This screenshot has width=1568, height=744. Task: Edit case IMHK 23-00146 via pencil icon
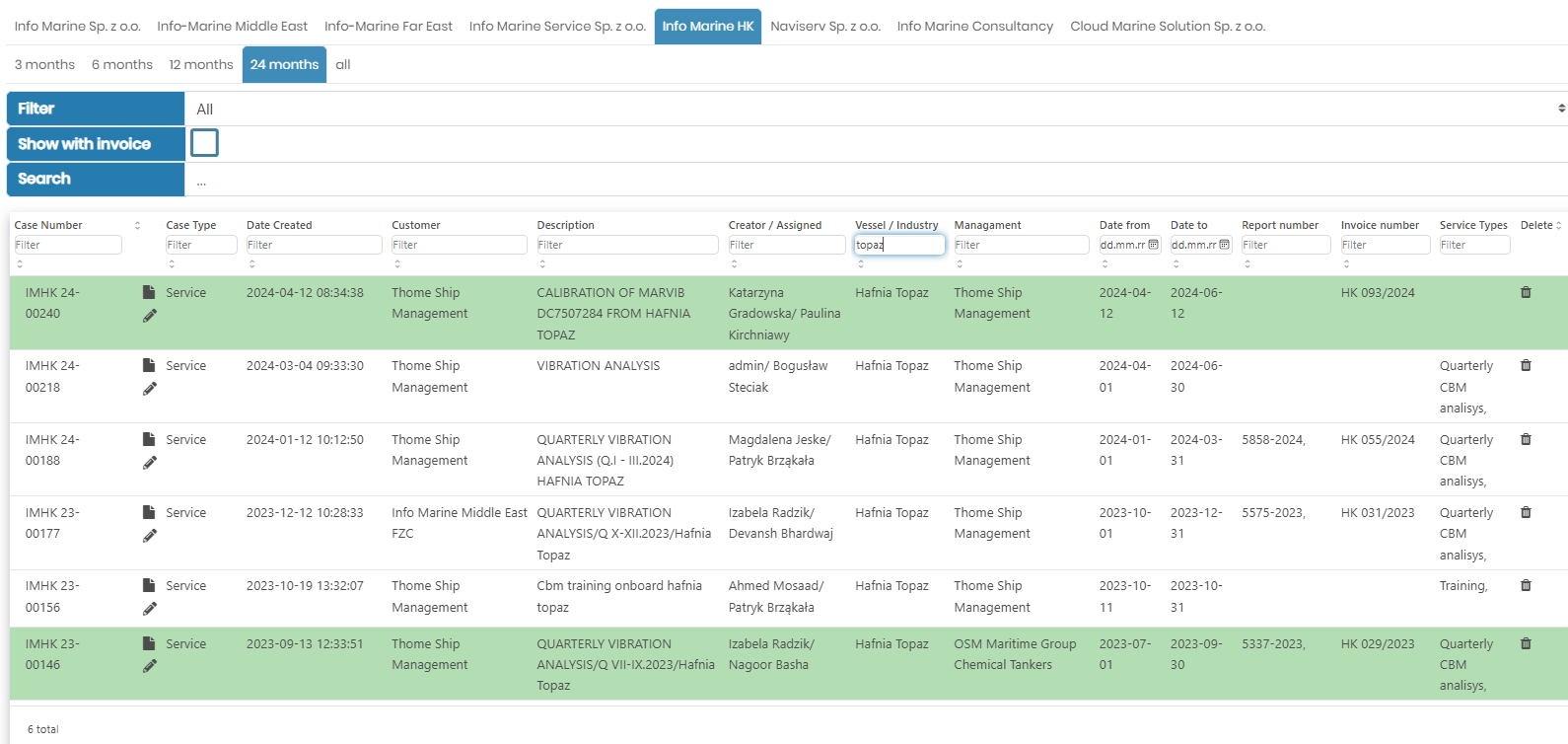[x=150, y=666]
